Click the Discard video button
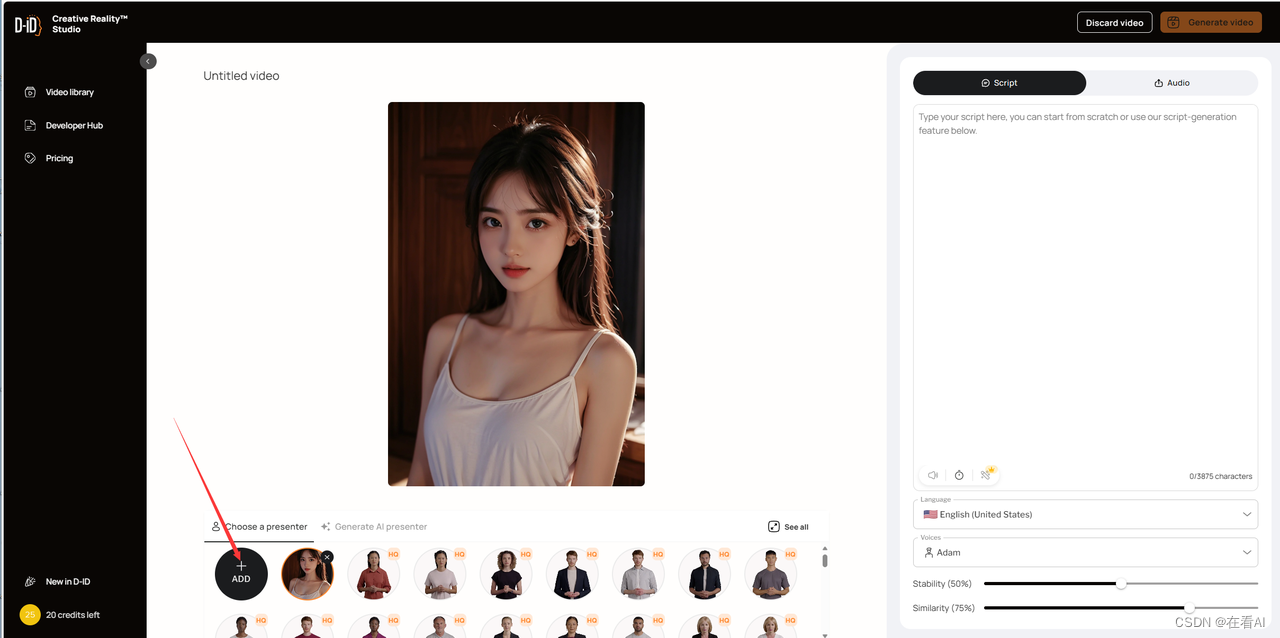 [1114, 22]
